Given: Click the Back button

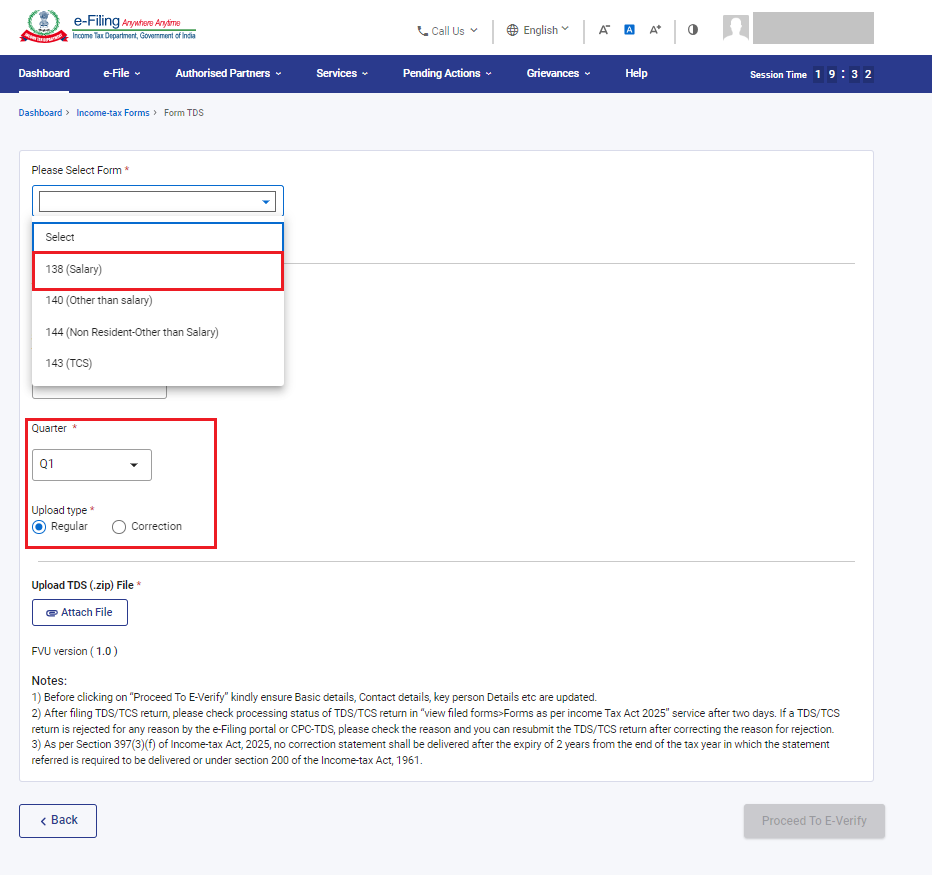Looking at the screenshot, I should coord(58,821).
